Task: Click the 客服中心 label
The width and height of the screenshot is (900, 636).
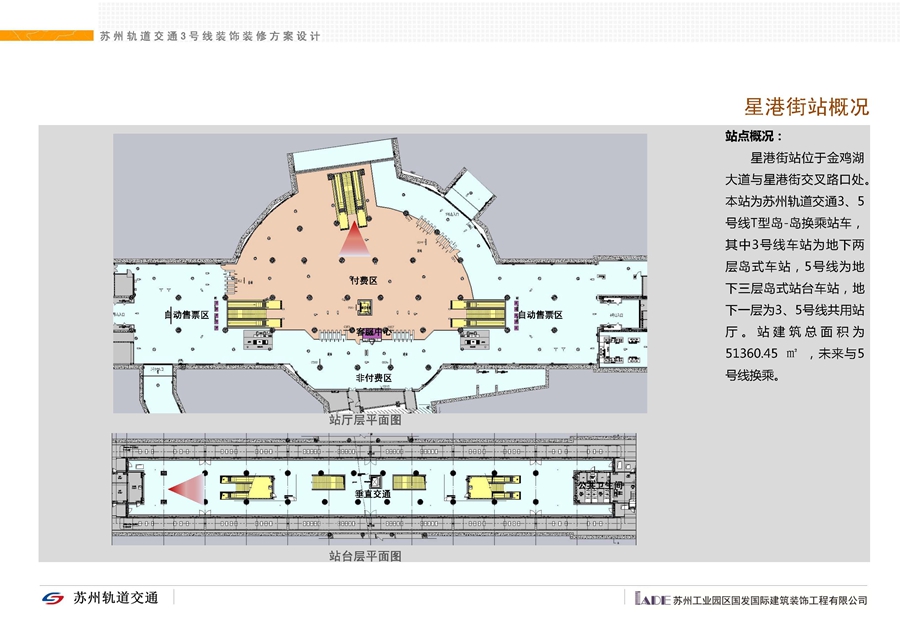Action: [x=374, y=332]
